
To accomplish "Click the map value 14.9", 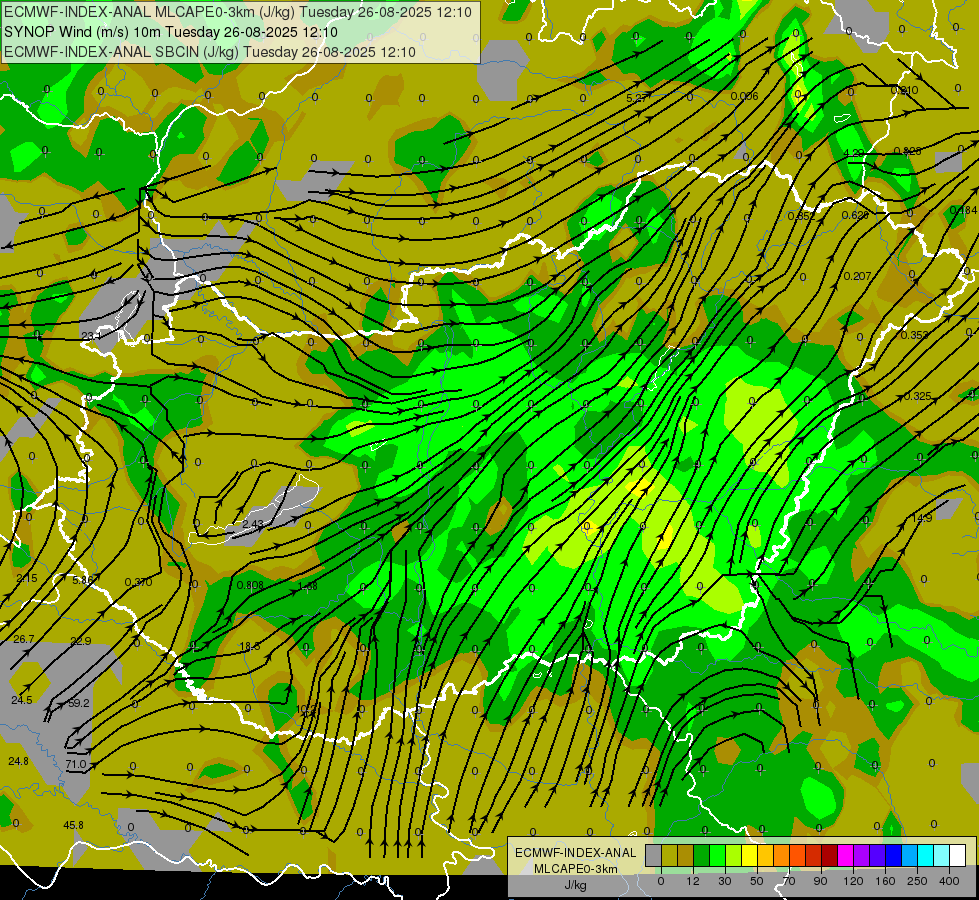I will point(922,518).
